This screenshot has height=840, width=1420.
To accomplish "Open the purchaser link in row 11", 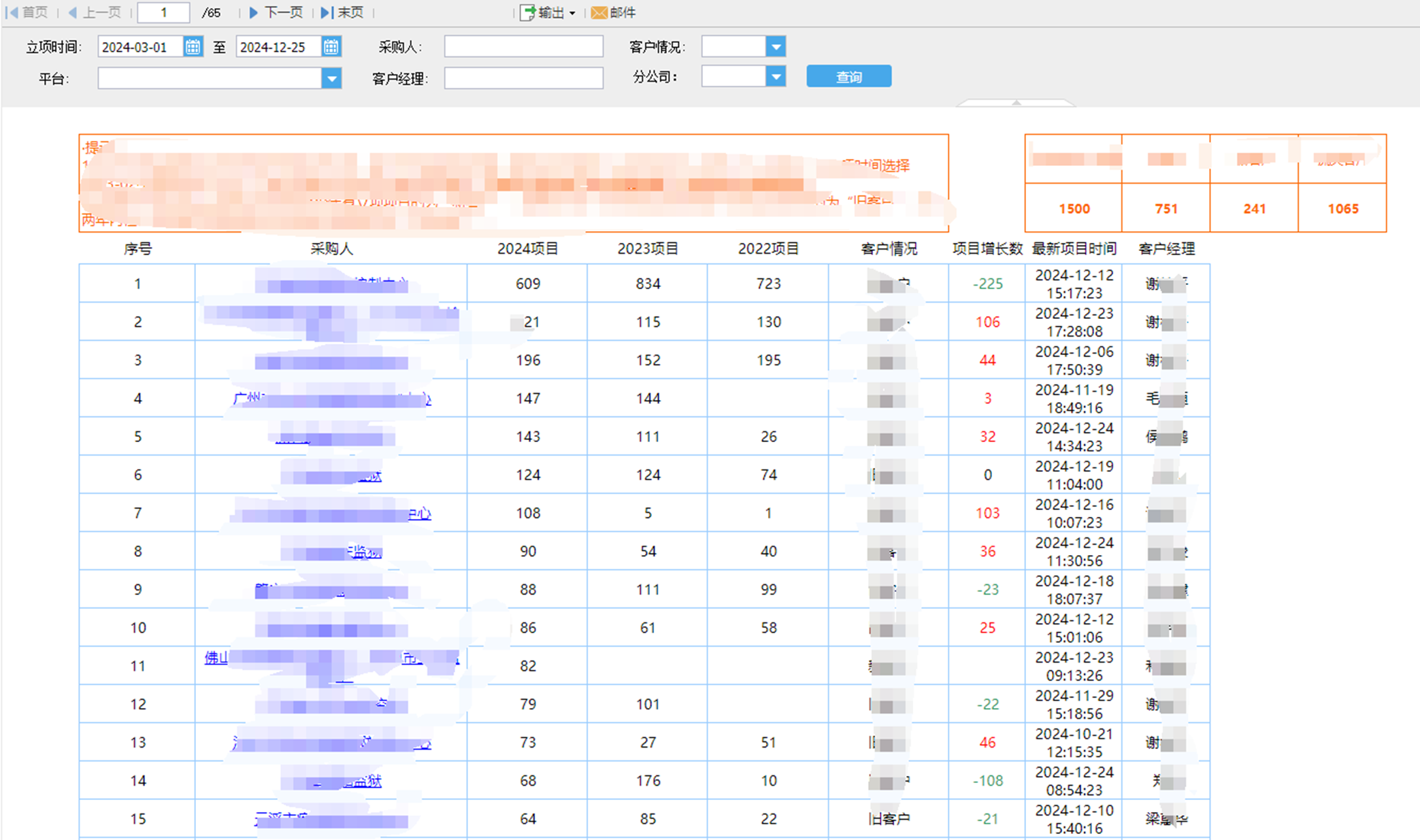I will pos(331,658).
